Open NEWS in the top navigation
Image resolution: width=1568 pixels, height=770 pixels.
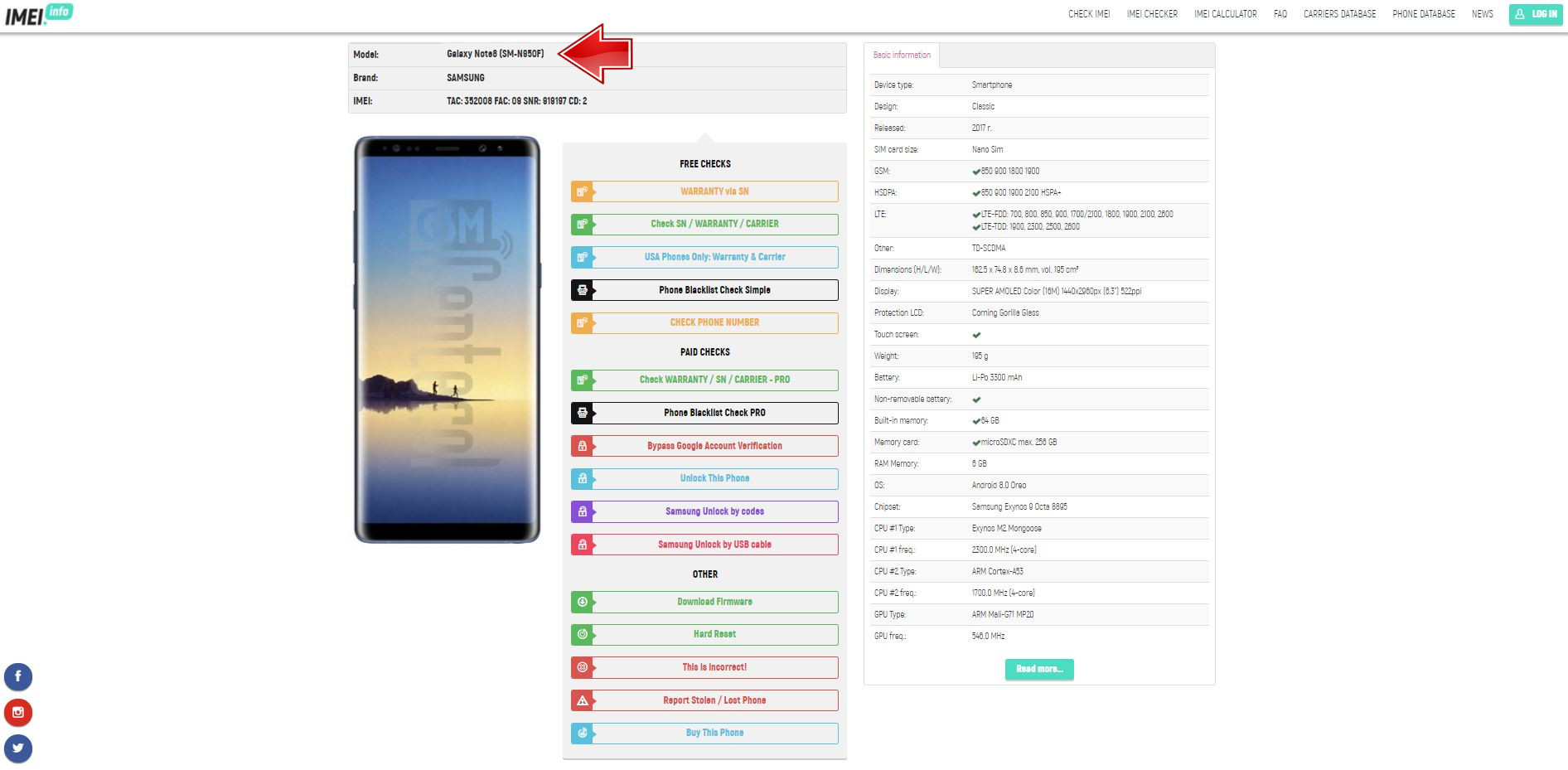pos(1483,14)
